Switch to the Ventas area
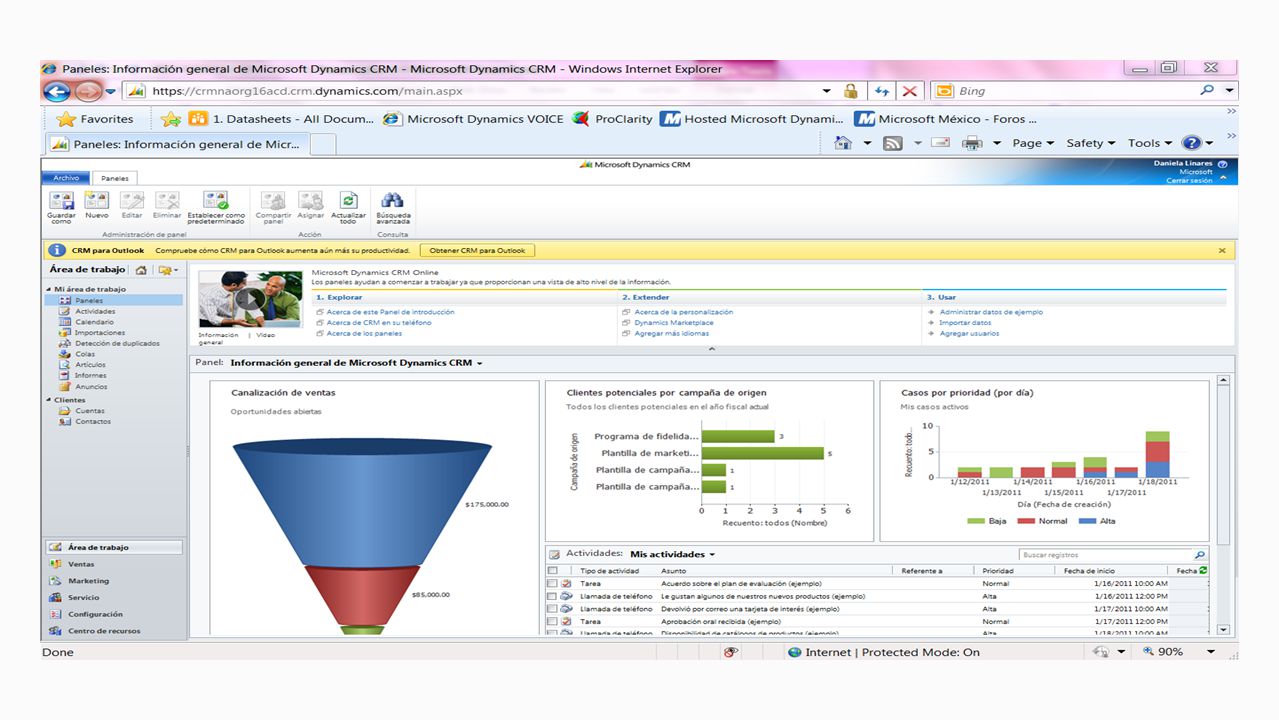 point(81,564)
